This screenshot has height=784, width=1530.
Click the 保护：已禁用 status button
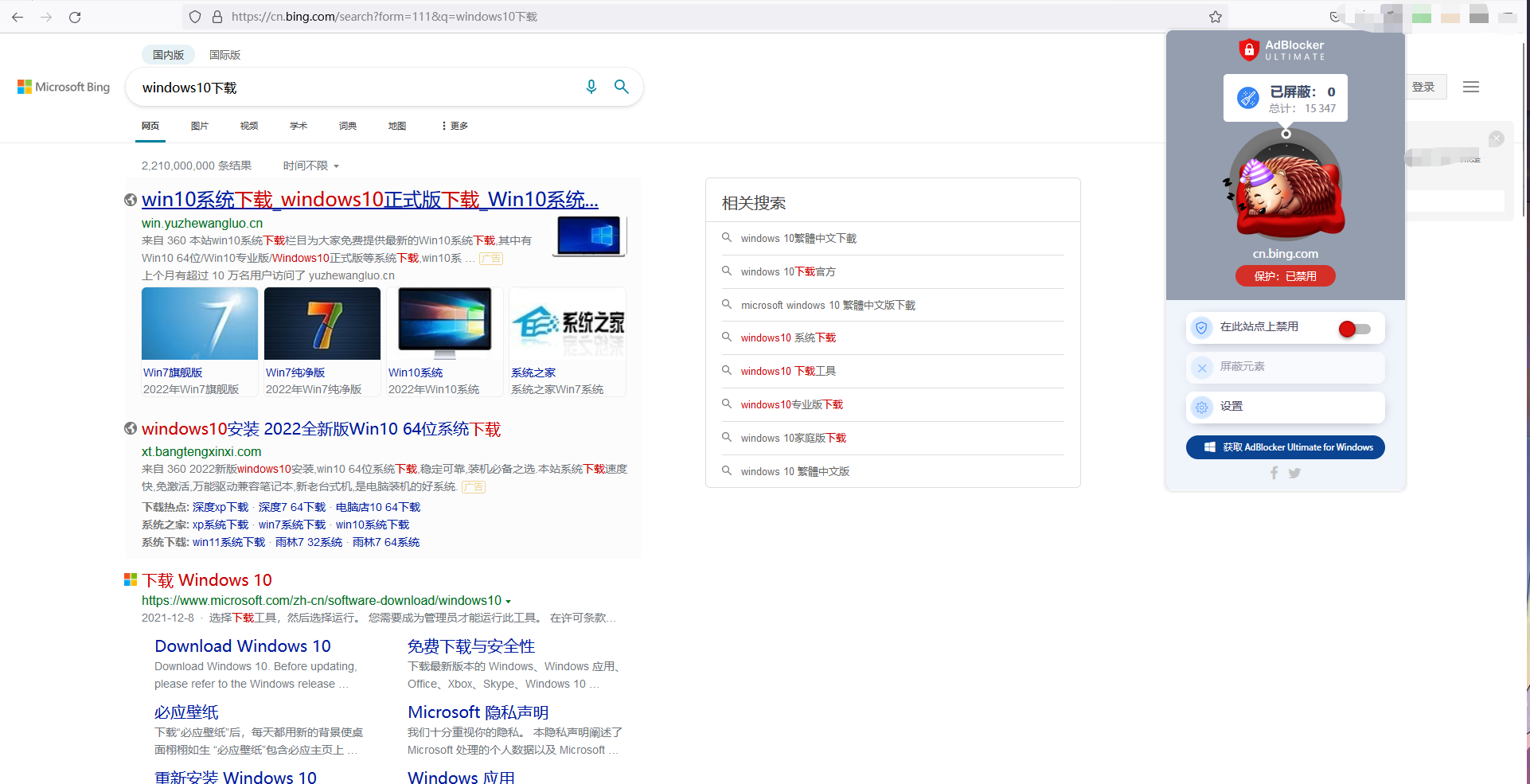(x=1286, y=276)
